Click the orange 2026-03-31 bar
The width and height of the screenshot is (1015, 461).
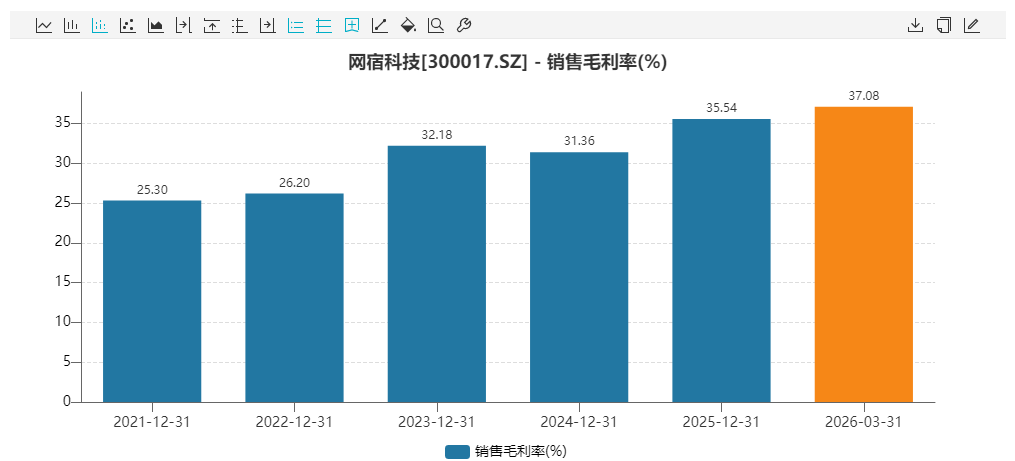[x=863, y=254]
